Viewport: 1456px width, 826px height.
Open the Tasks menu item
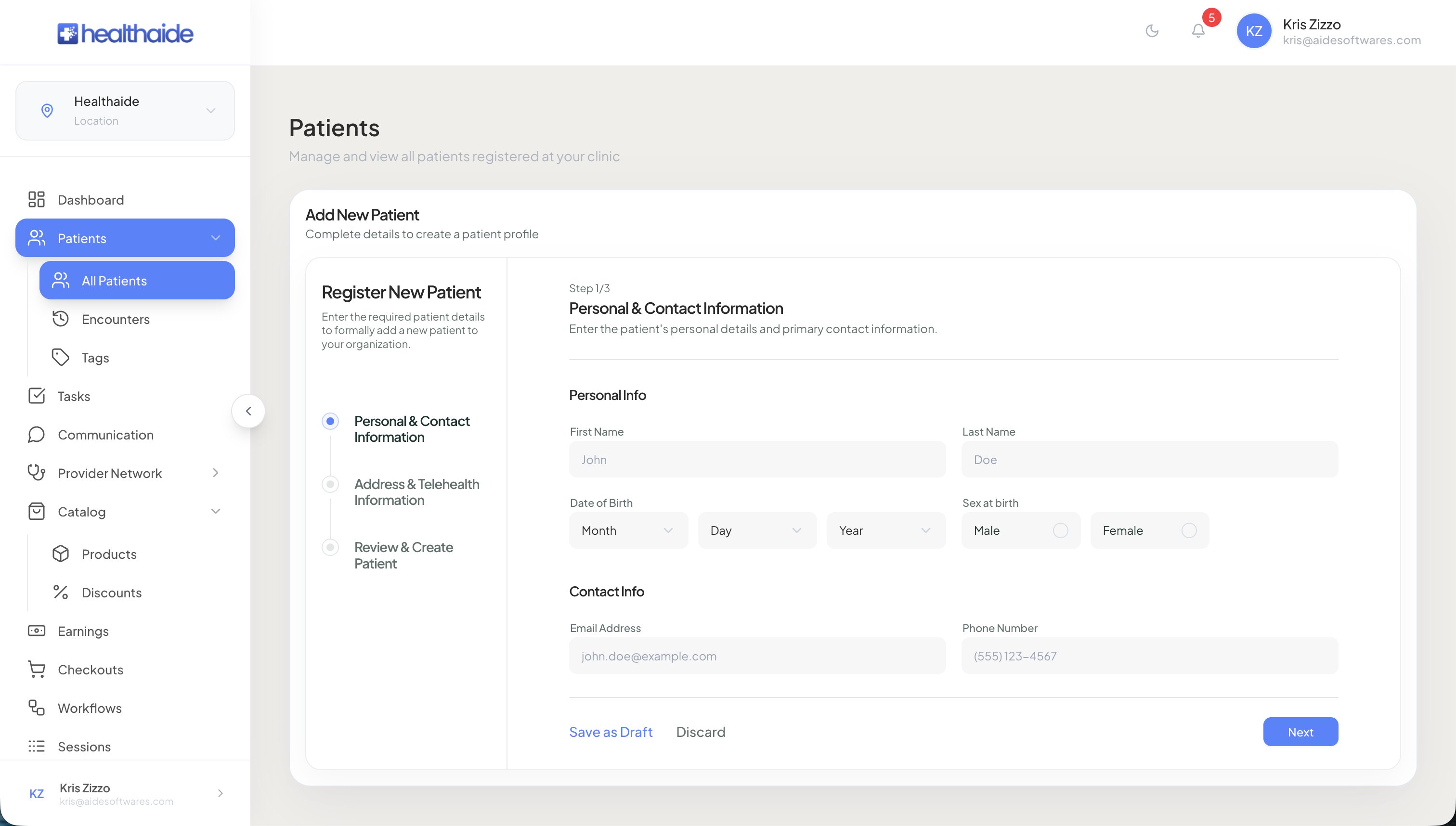(x=125, y=395)
